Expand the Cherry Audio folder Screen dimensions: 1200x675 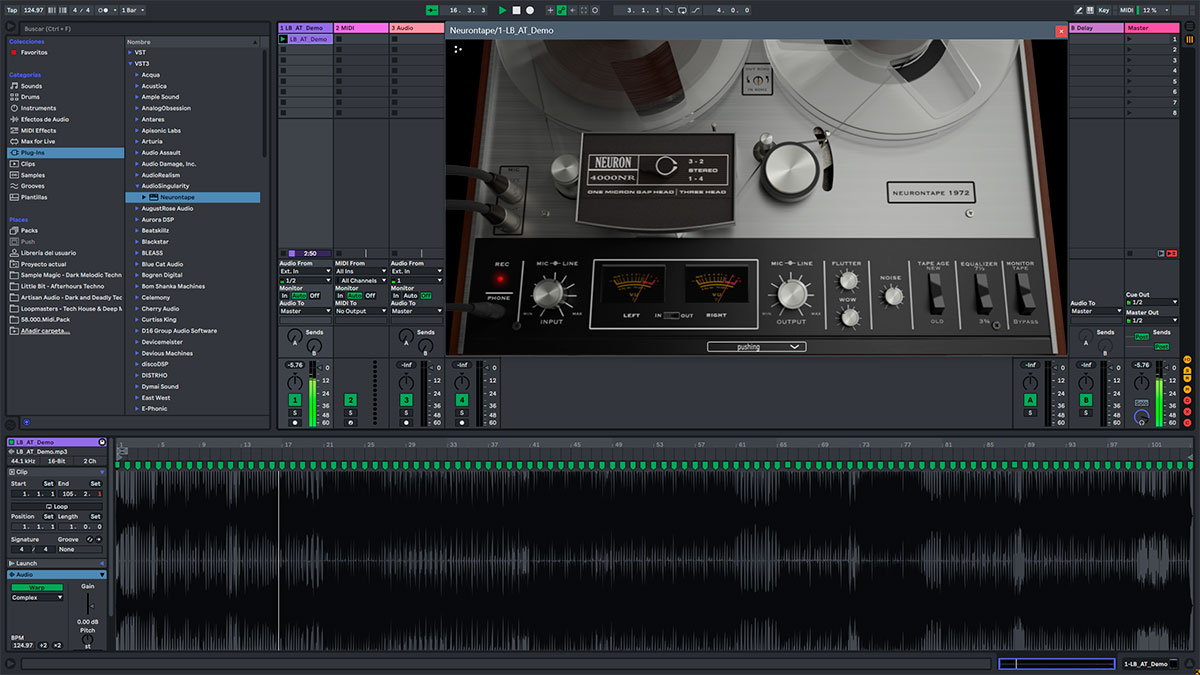137,308
